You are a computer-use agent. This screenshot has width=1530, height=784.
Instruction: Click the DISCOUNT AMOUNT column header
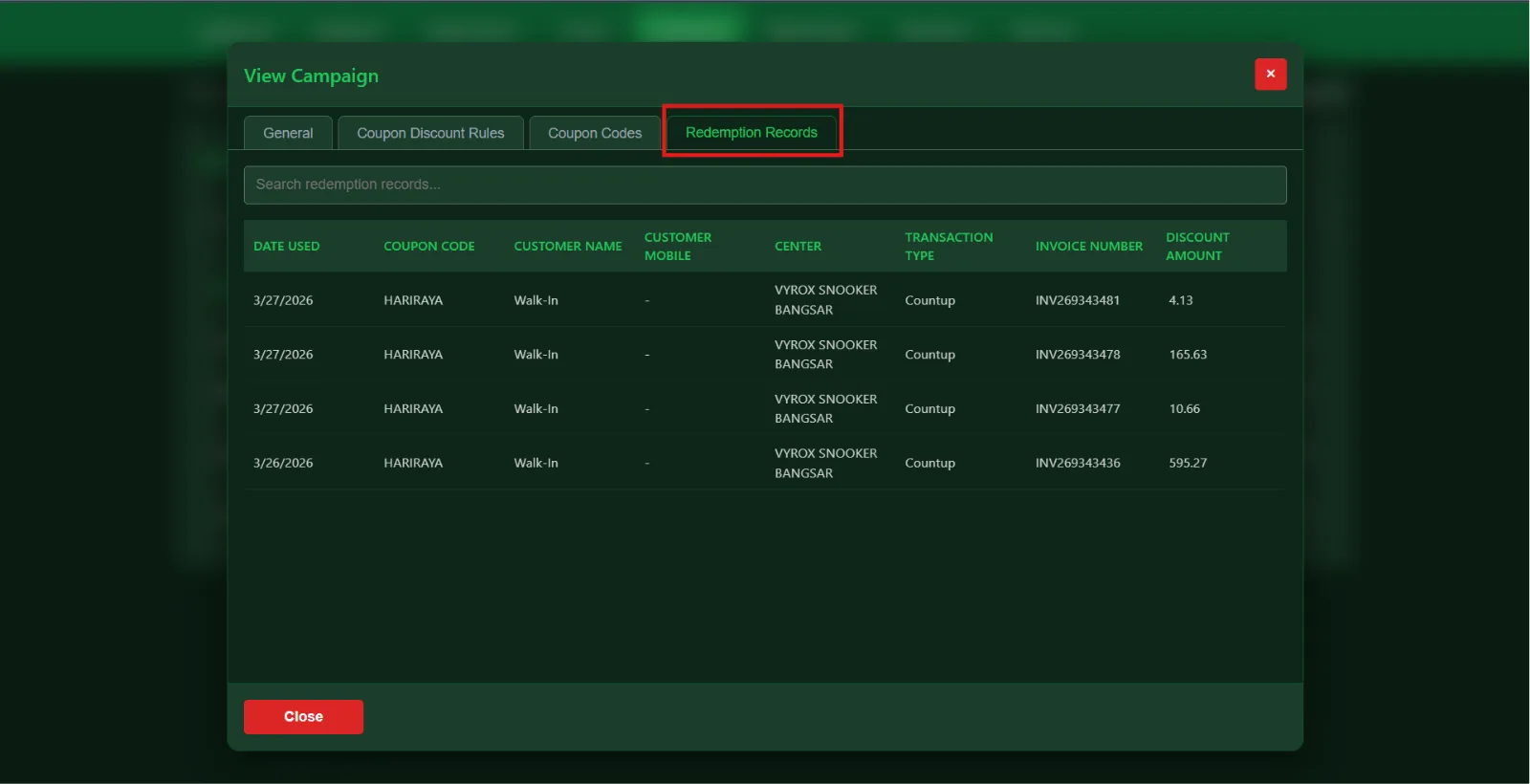(x=1197, y=246)
